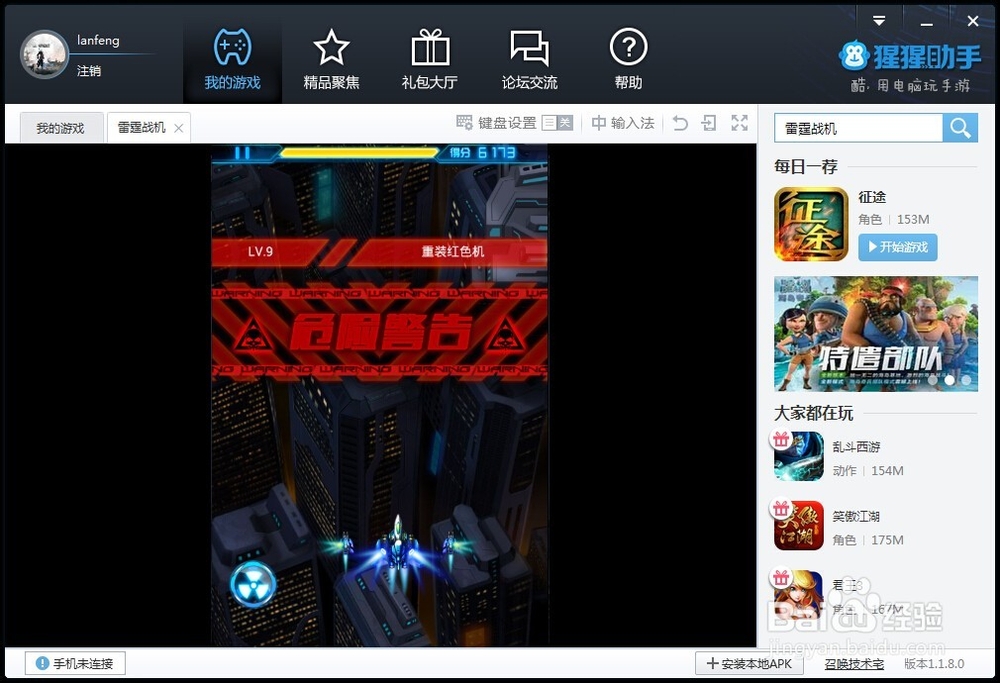Open the top-right dropdown menu arrow
Screen dimensions: 1000x683
879,20
